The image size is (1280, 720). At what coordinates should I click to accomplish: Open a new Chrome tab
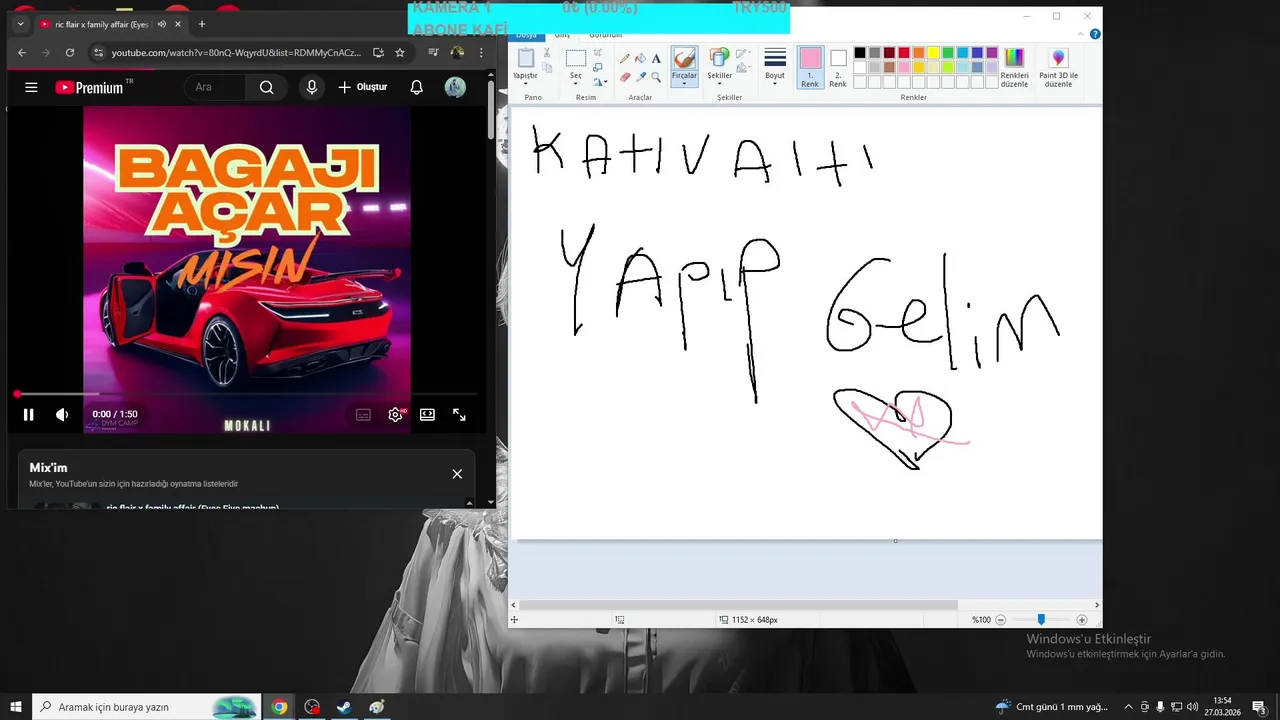(201, 24)
